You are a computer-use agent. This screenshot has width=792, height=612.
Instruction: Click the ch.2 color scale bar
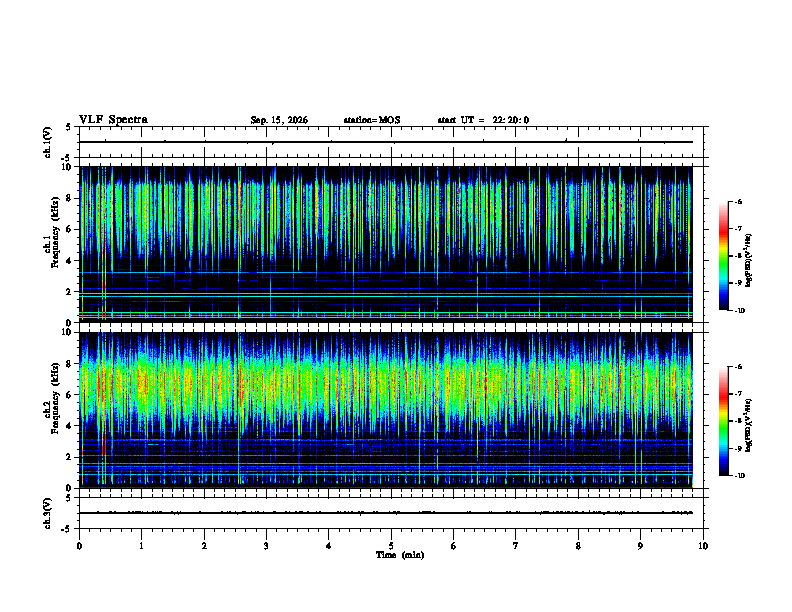pos(723,421)
